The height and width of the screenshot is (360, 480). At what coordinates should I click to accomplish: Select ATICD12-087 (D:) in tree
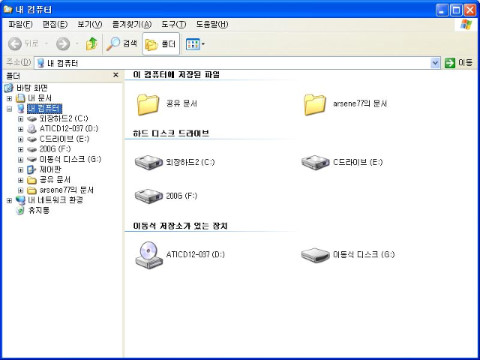pos(69,128)
